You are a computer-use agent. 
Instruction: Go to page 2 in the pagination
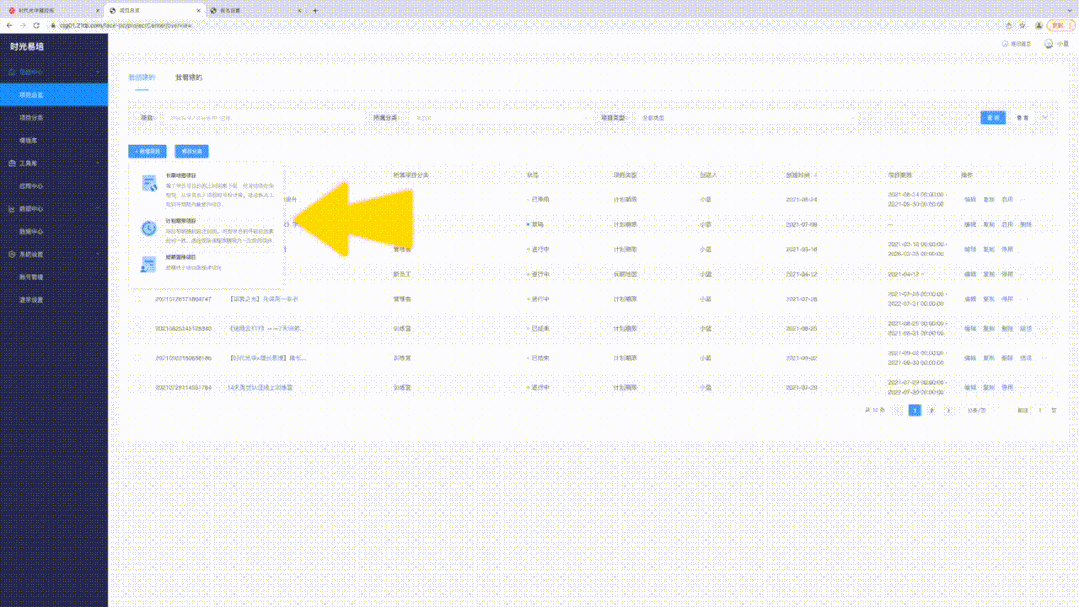tap(932, 410)
